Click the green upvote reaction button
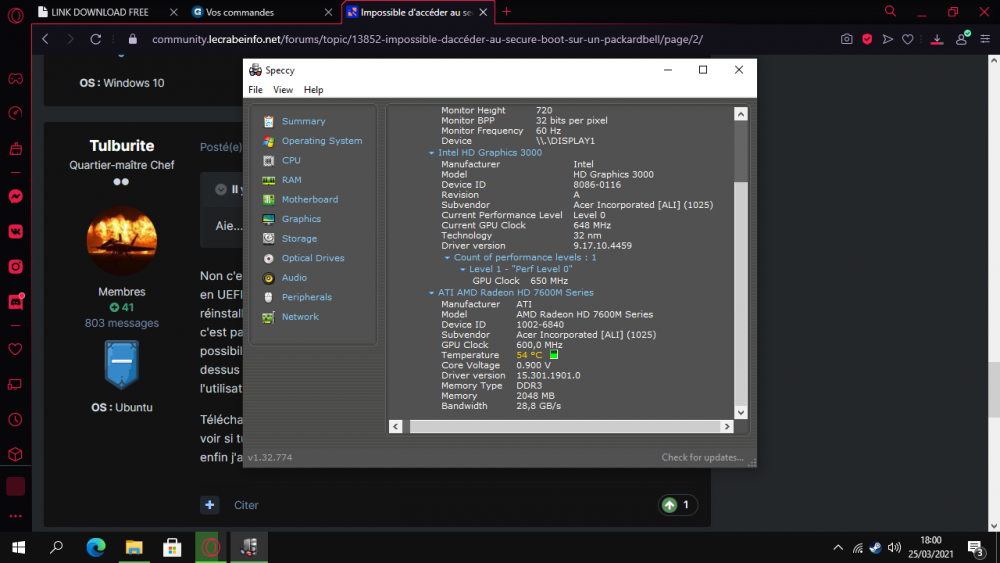 [669, 505]
